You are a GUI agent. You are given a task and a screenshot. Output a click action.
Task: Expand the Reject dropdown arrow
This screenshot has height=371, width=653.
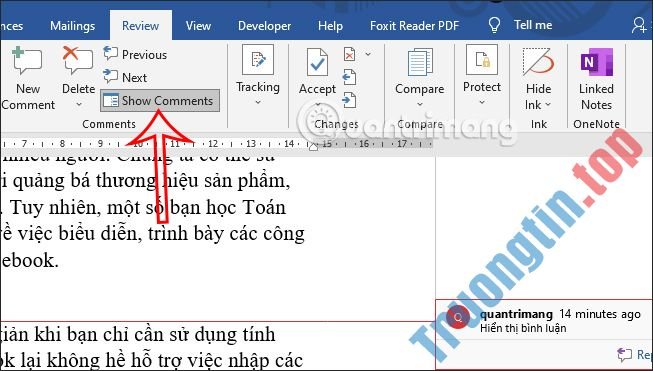click(x=368, y=54)
